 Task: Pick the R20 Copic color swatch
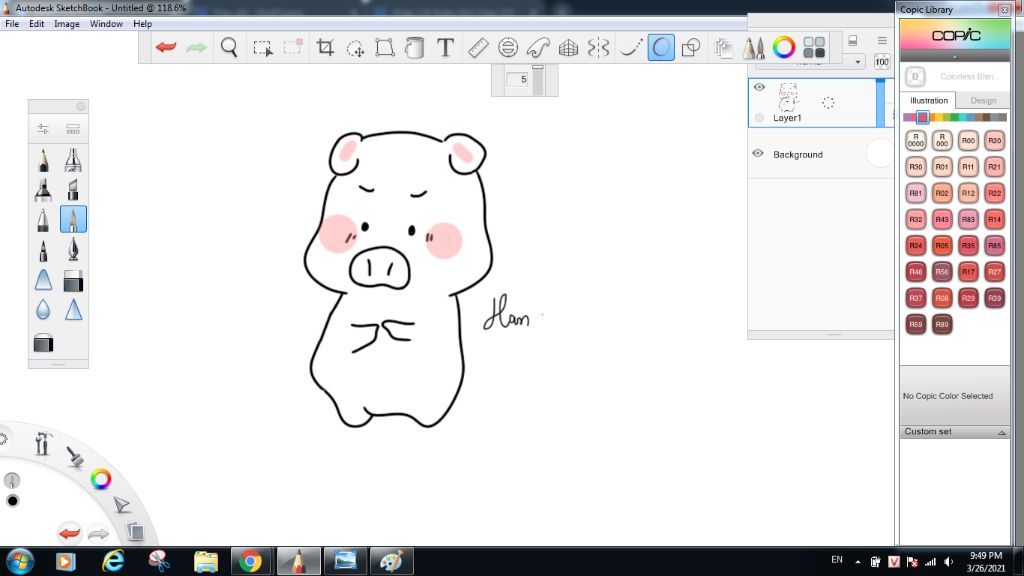point(994,140)
